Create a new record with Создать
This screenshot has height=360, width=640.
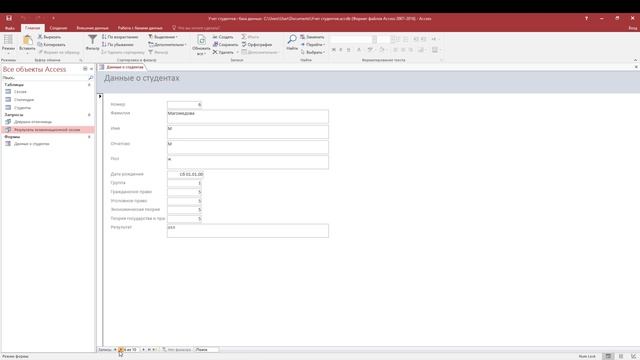223,37
